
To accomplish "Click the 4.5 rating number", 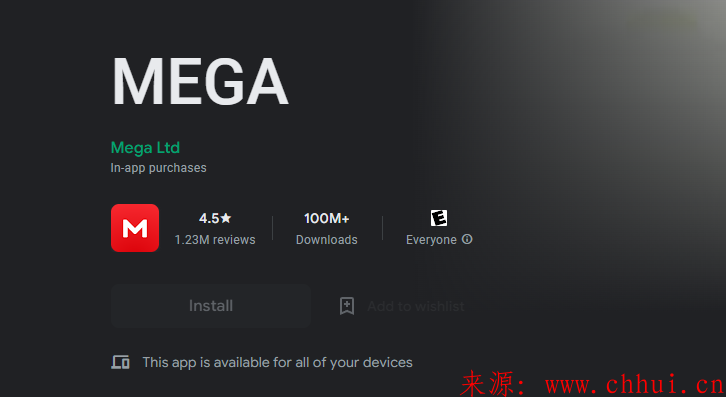I will [209, 218].
